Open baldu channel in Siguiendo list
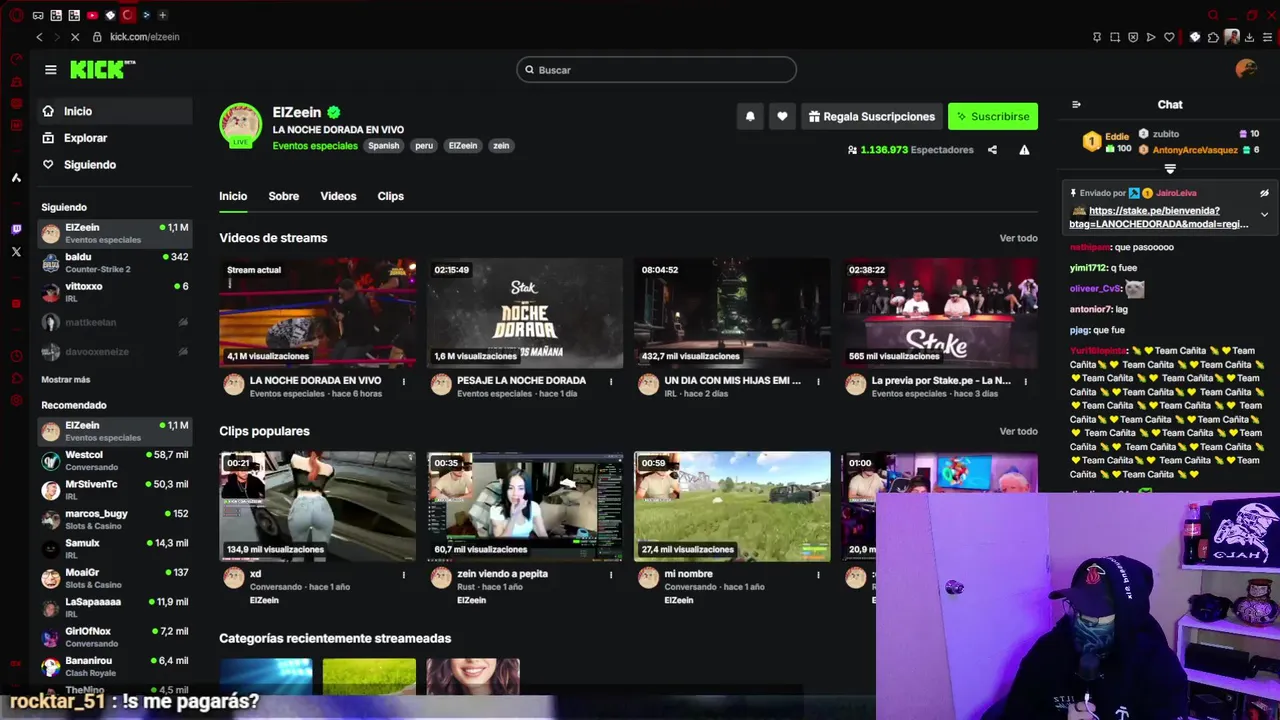The image size is (1280, 720). point(115,263)
